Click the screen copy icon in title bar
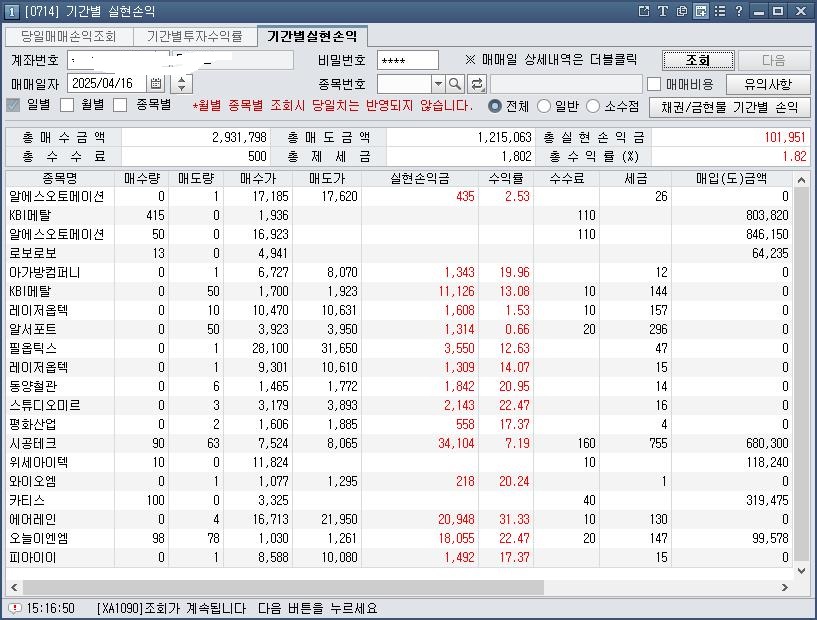This screenshot has height=620, width=817. point(681,12)
